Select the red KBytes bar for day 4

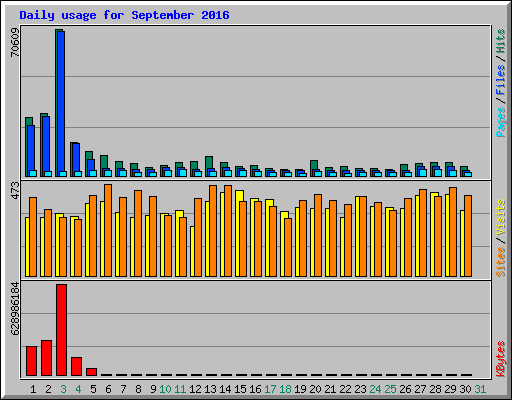(76, 367)
